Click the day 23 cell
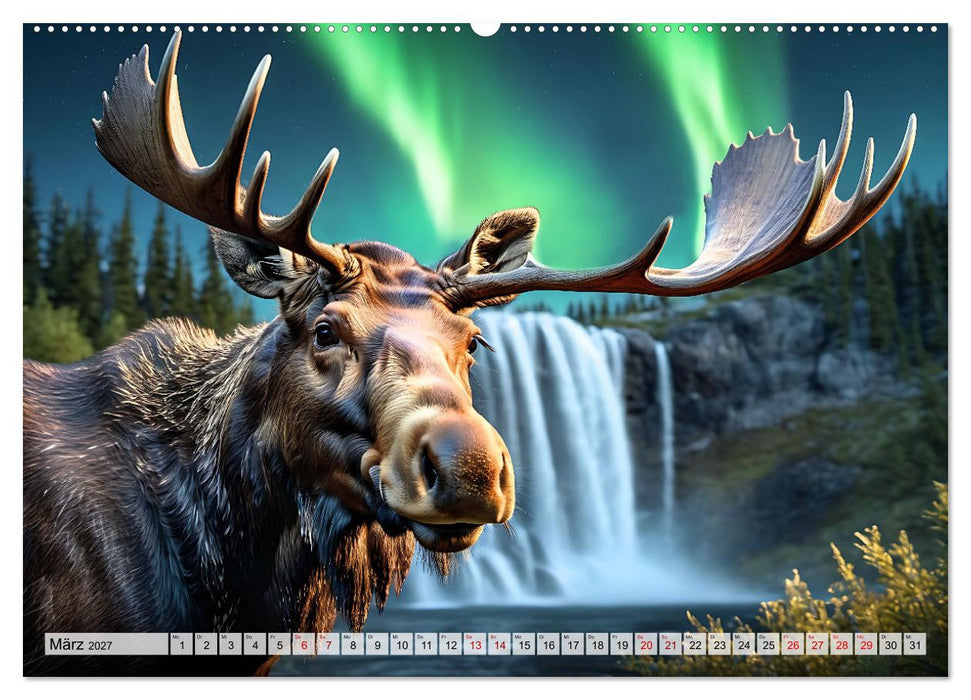The width and height of the screenshot is (971, 700). tap(720, 644)
